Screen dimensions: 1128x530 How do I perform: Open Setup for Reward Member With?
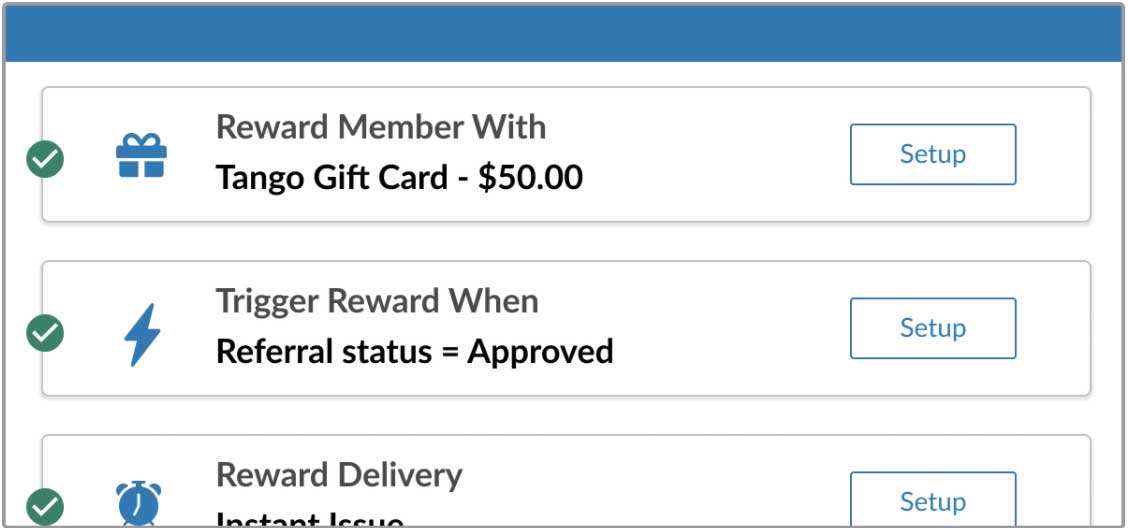coord(933,155)
